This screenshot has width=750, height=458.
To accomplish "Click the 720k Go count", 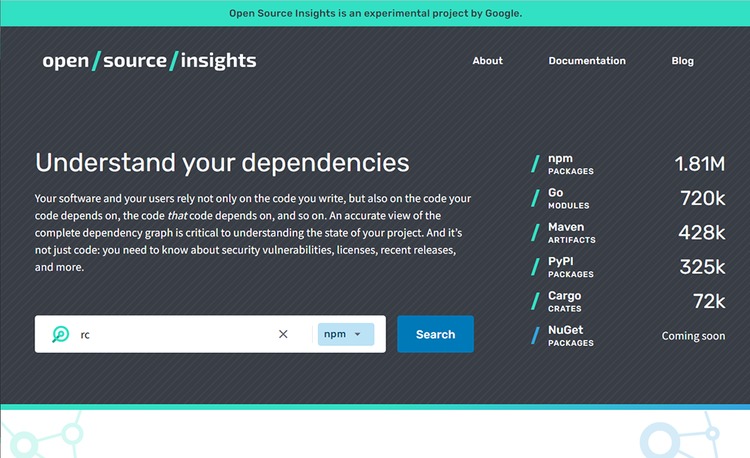I will [x=703, y=198].
